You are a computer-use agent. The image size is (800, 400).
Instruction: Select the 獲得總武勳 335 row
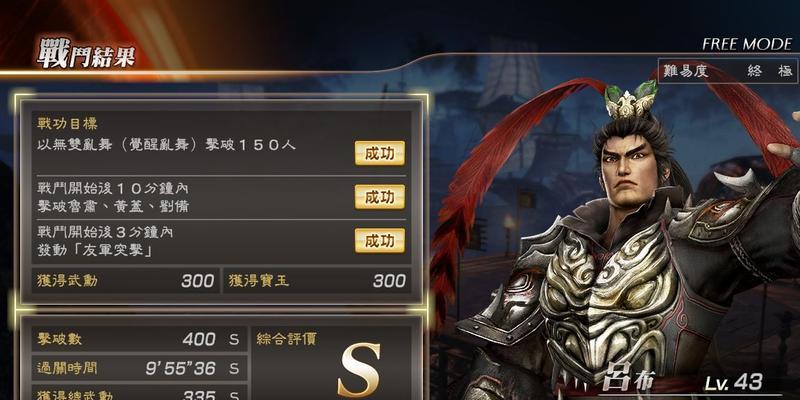click(x=139, y=392)
